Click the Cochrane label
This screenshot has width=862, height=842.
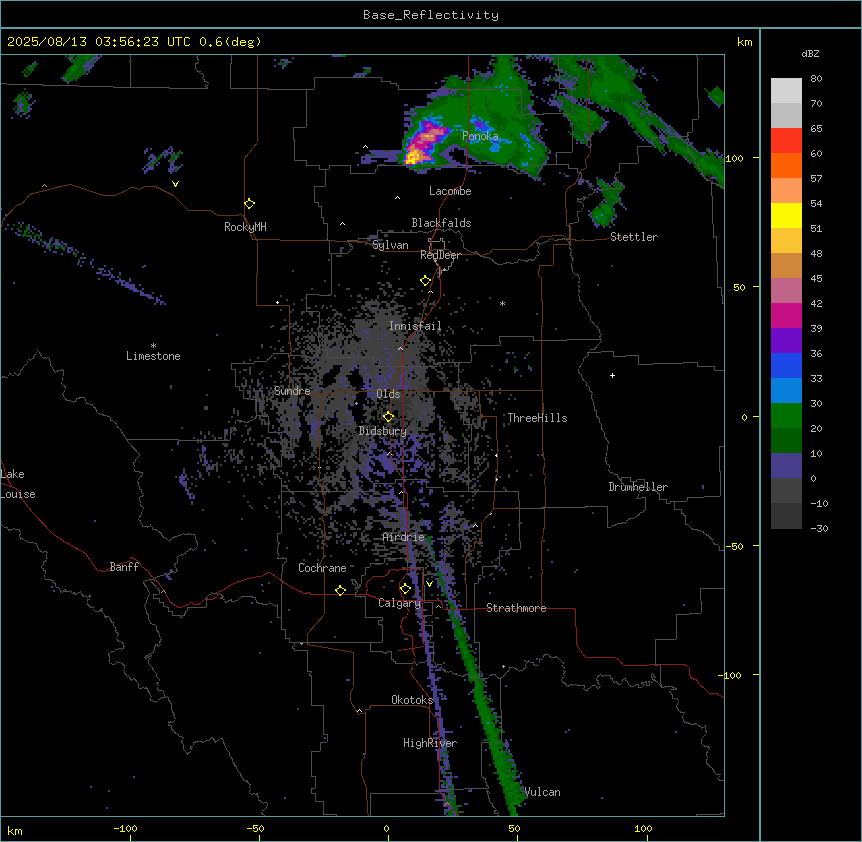tap(322, 568)
